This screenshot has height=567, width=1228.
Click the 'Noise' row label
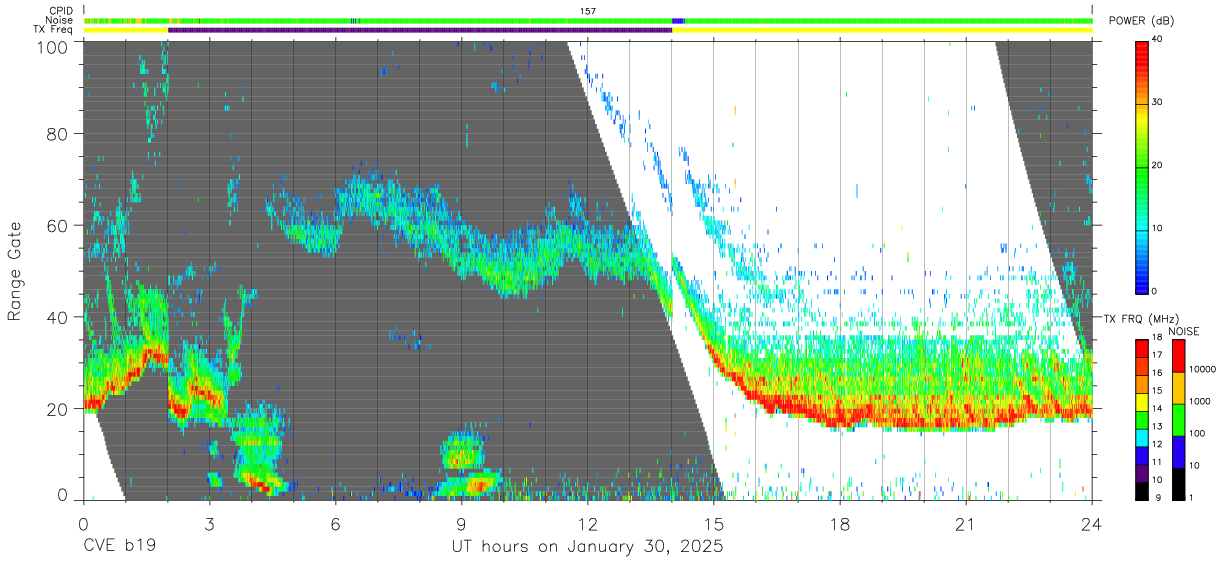point(60,20)
